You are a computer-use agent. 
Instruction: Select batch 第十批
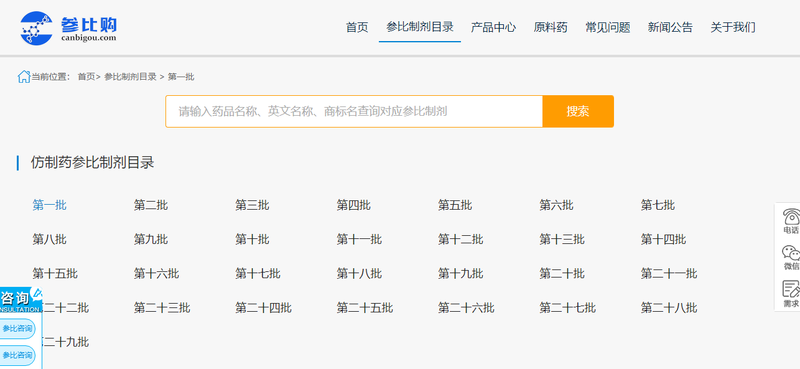[252, 239]
